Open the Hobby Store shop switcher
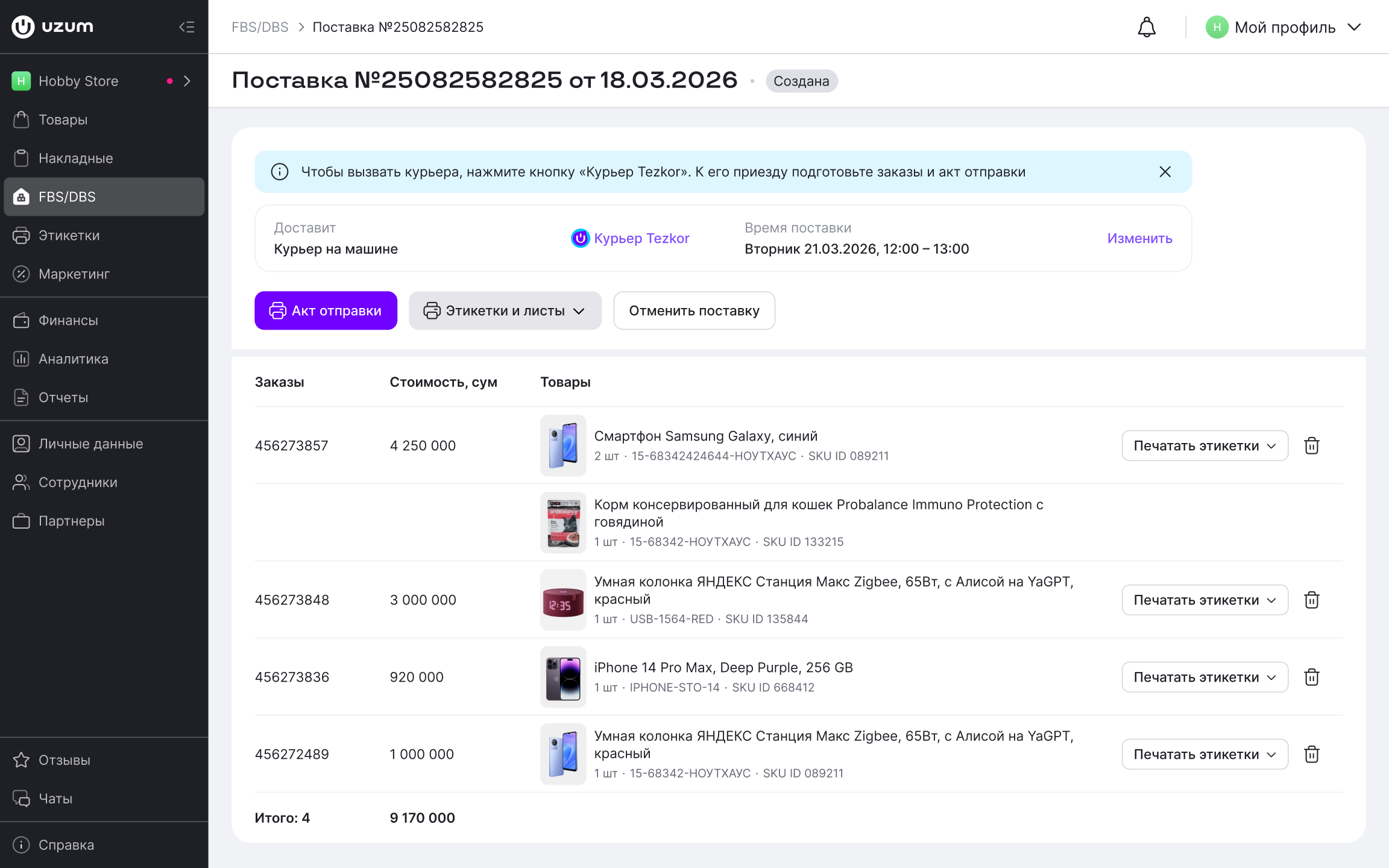The height and width of the screenshot is (868, 1389). [104, 81]
